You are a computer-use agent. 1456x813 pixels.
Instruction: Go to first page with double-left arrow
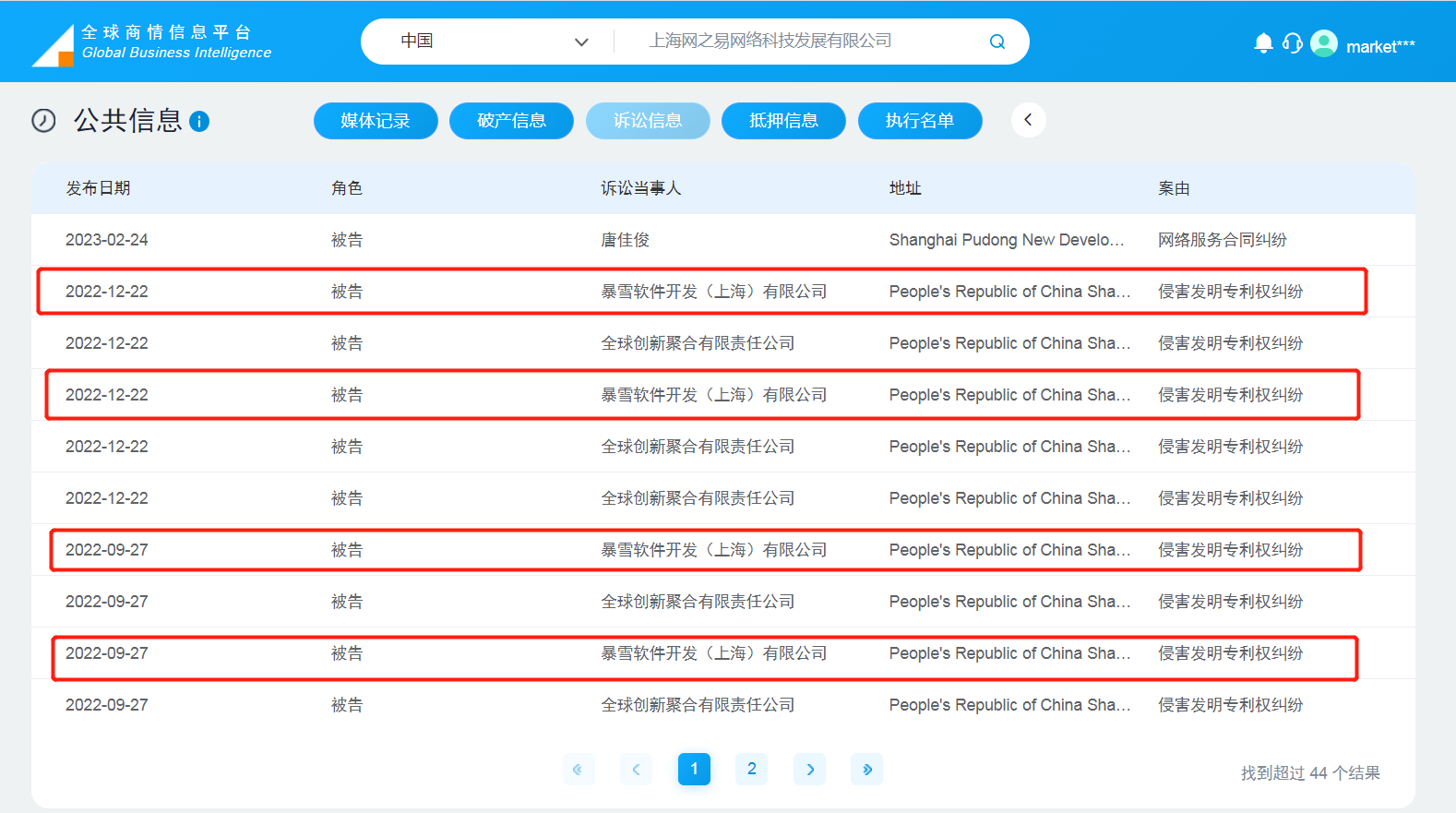[578, 769]
